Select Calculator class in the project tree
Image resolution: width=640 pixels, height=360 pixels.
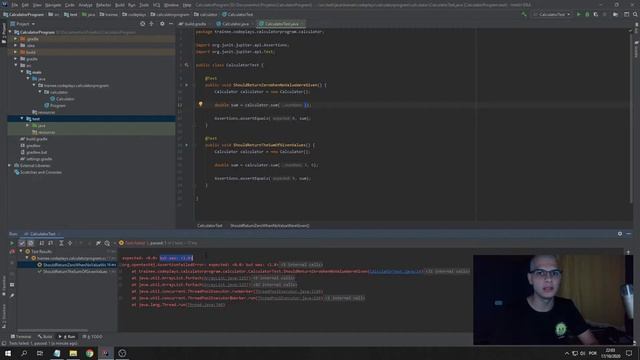coord(62,99)
